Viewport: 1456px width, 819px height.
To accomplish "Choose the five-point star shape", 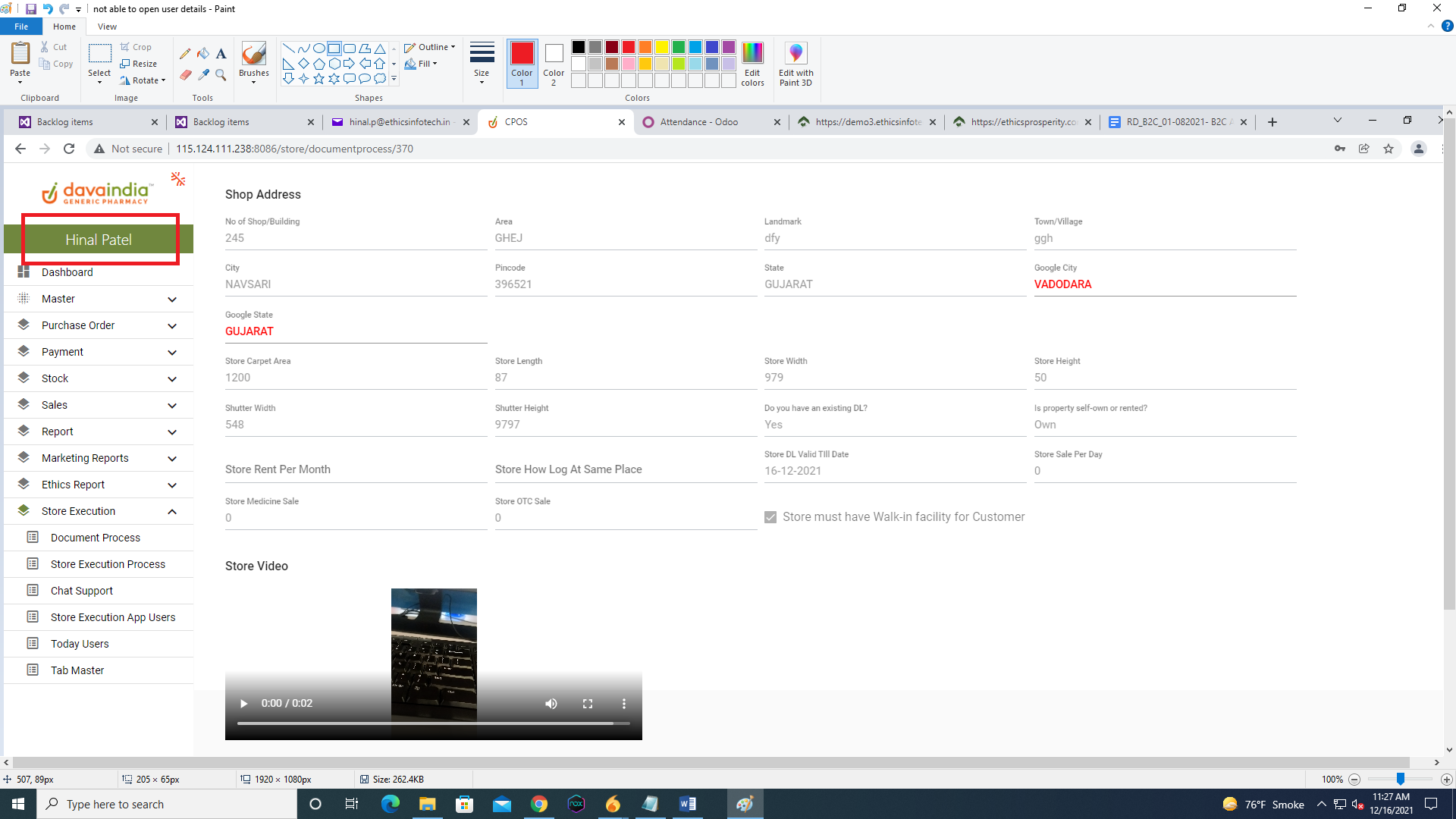I will click(x=318, y=79).
